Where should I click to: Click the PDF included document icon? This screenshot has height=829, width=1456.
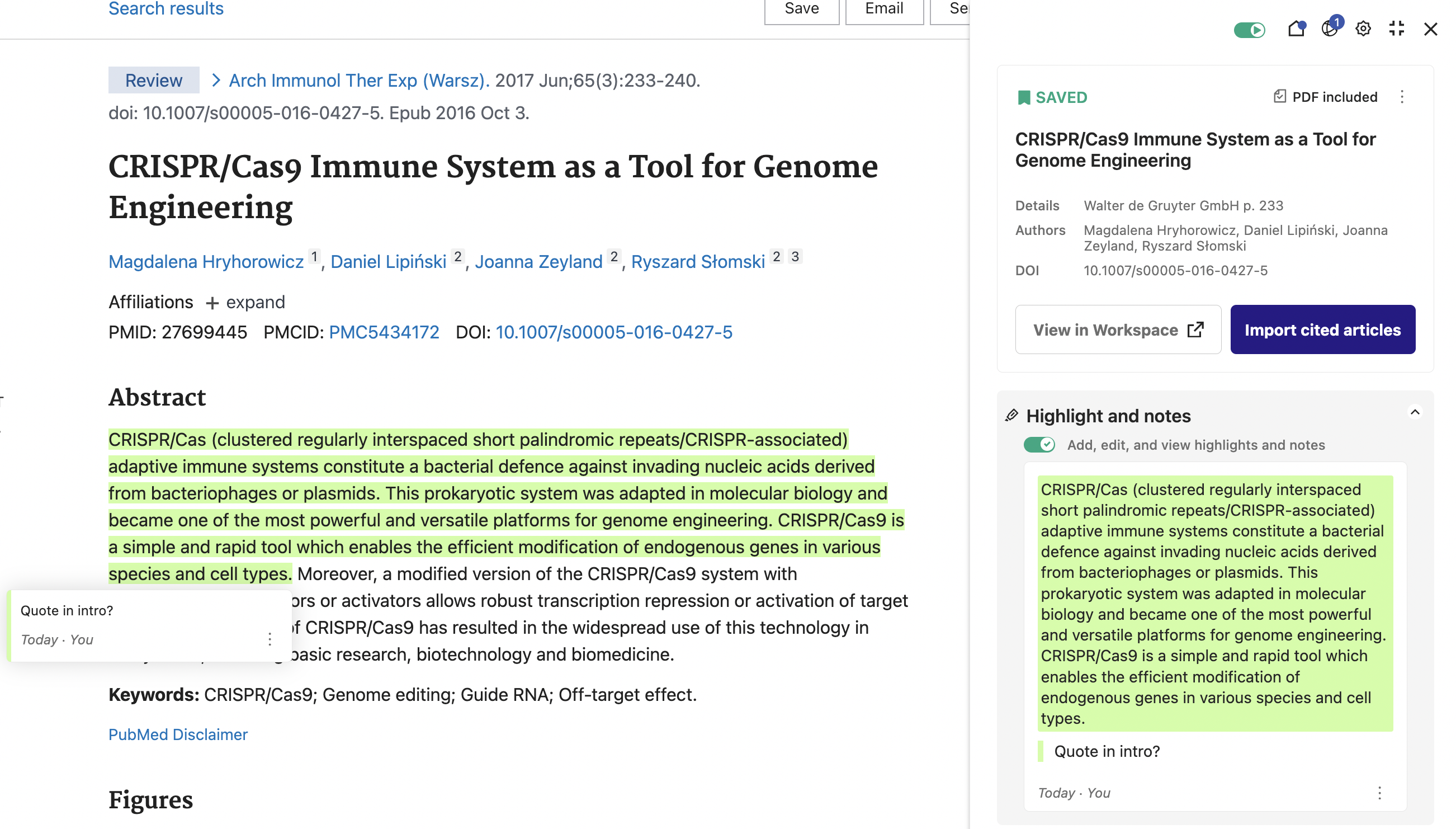click(1280, 97)
